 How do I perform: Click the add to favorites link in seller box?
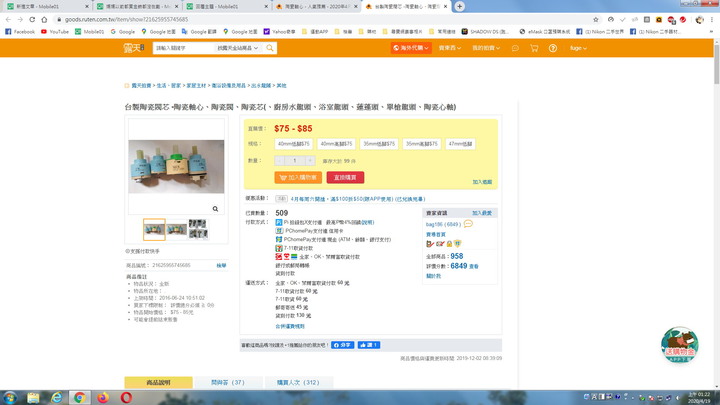[x=482, y=213]
